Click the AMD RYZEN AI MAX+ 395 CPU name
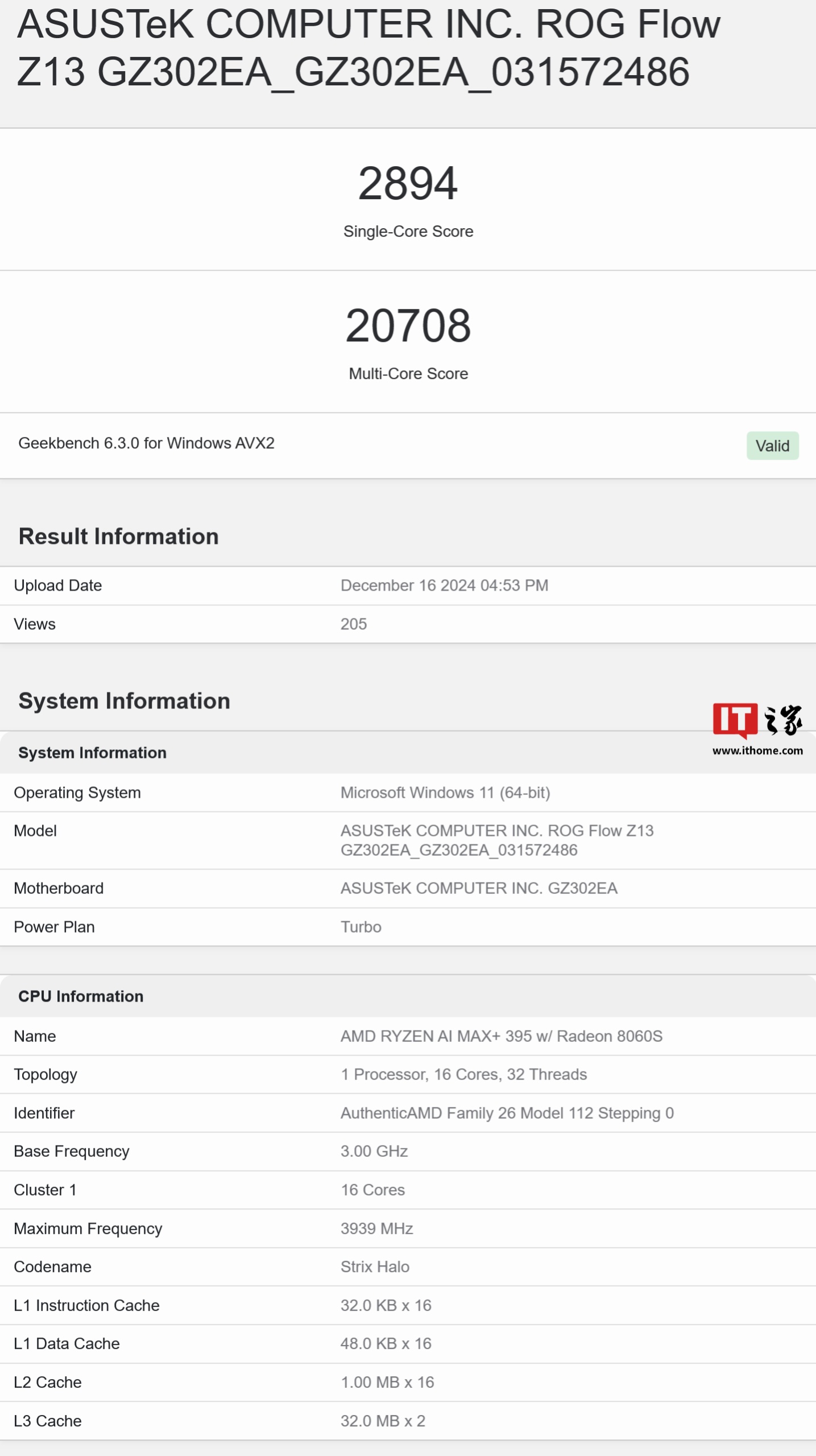This screenshot has height=1456, width=816. [502, 1036]
